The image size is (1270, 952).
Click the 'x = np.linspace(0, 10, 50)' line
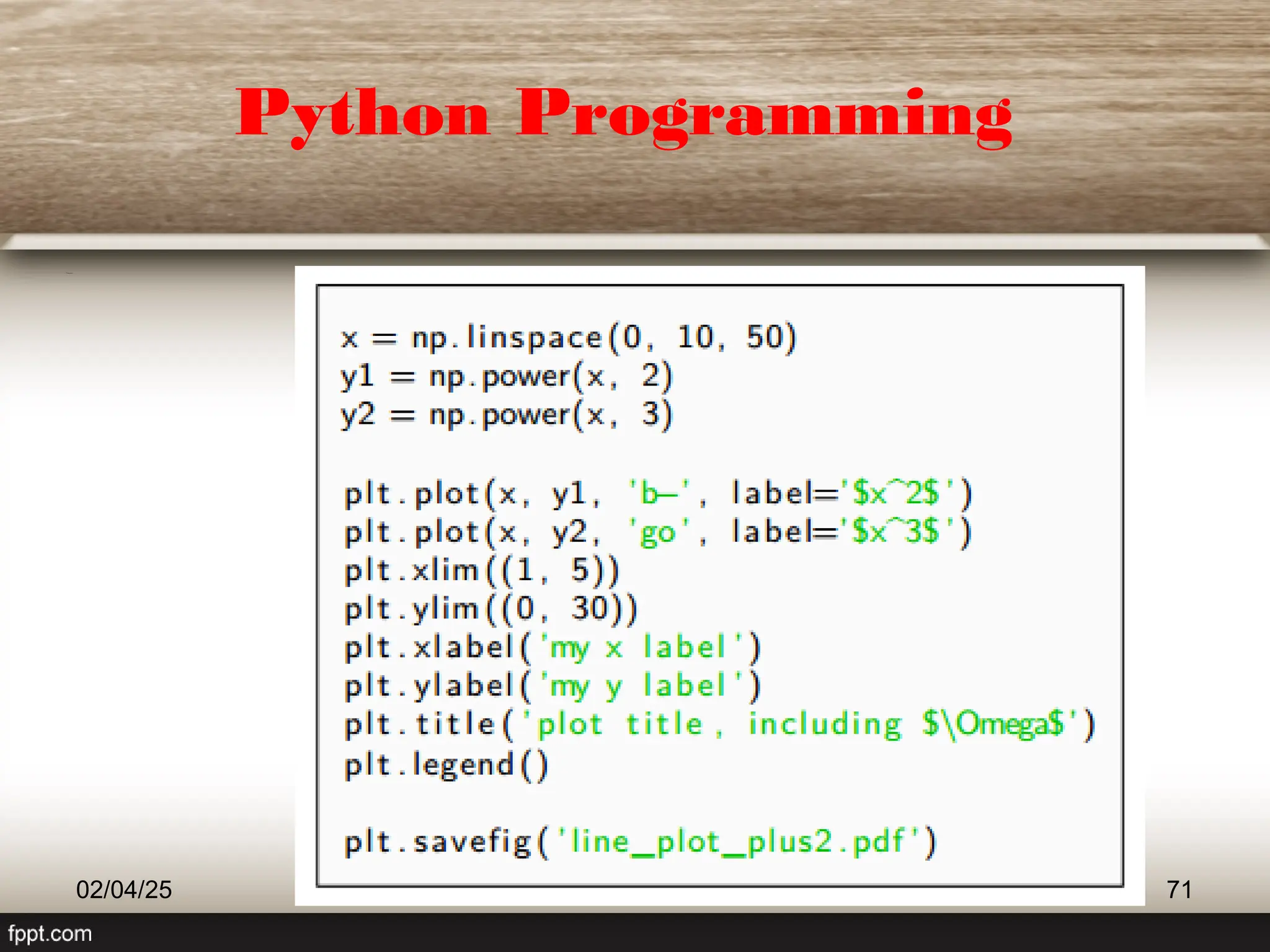pos(569,338)
